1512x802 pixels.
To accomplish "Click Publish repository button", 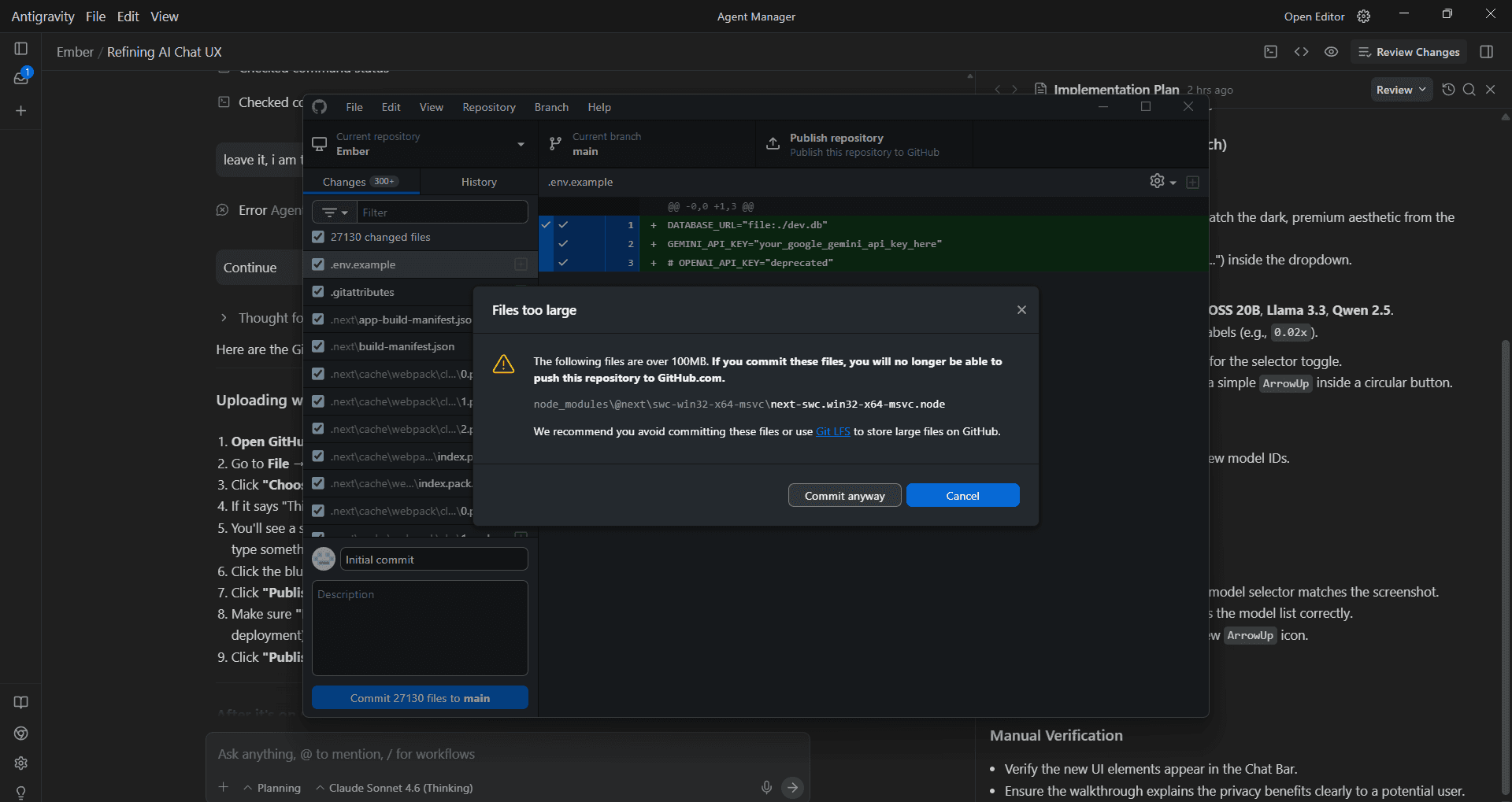I will point(864,144).
